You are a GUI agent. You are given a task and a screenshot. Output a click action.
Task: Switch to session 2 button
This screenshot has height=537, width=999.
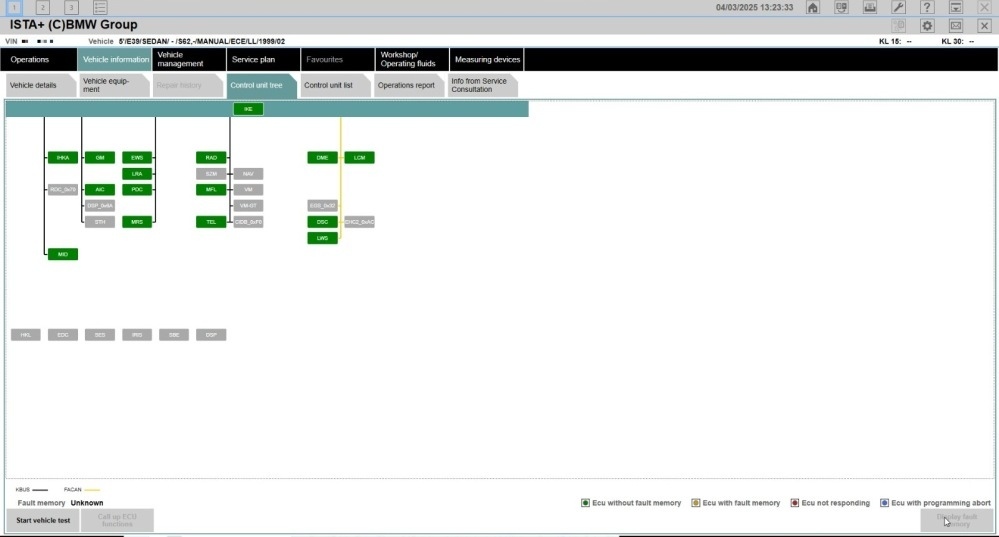point(42,8)
